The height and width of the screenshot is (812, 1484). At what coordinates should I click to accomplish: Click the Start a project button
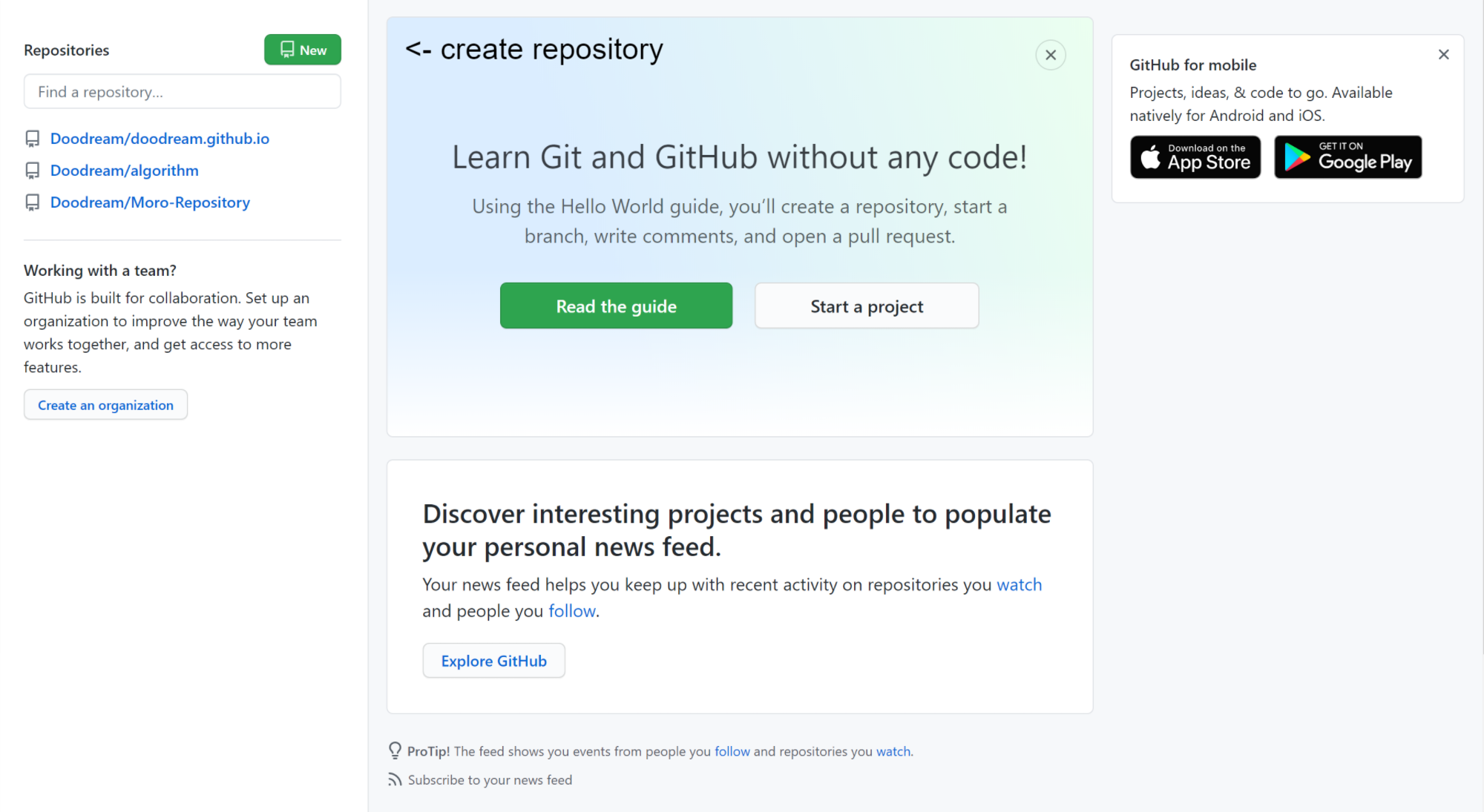tap(866, 306)
